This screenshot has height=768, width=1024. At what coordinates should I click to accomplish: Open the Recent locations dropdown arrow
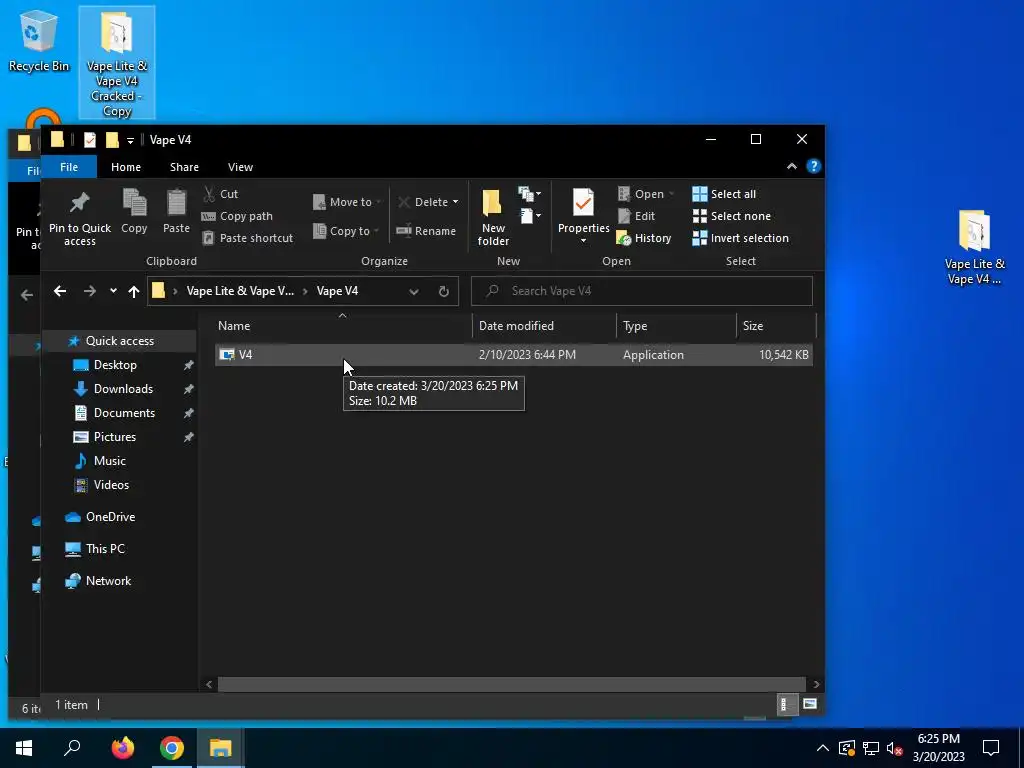coord(113,291)
